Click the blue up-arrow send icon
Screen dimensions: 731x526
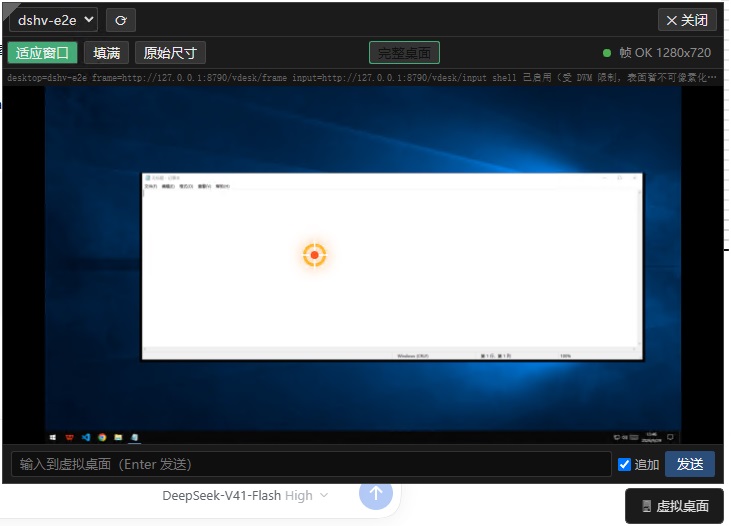[376, 493]
